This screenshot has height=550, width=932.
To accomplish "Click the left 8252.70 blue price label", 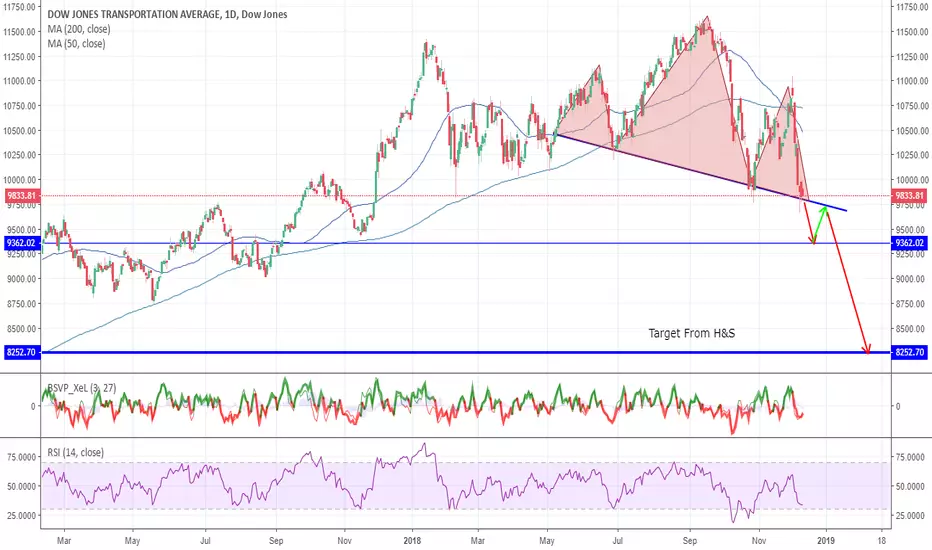I will 23,352.
